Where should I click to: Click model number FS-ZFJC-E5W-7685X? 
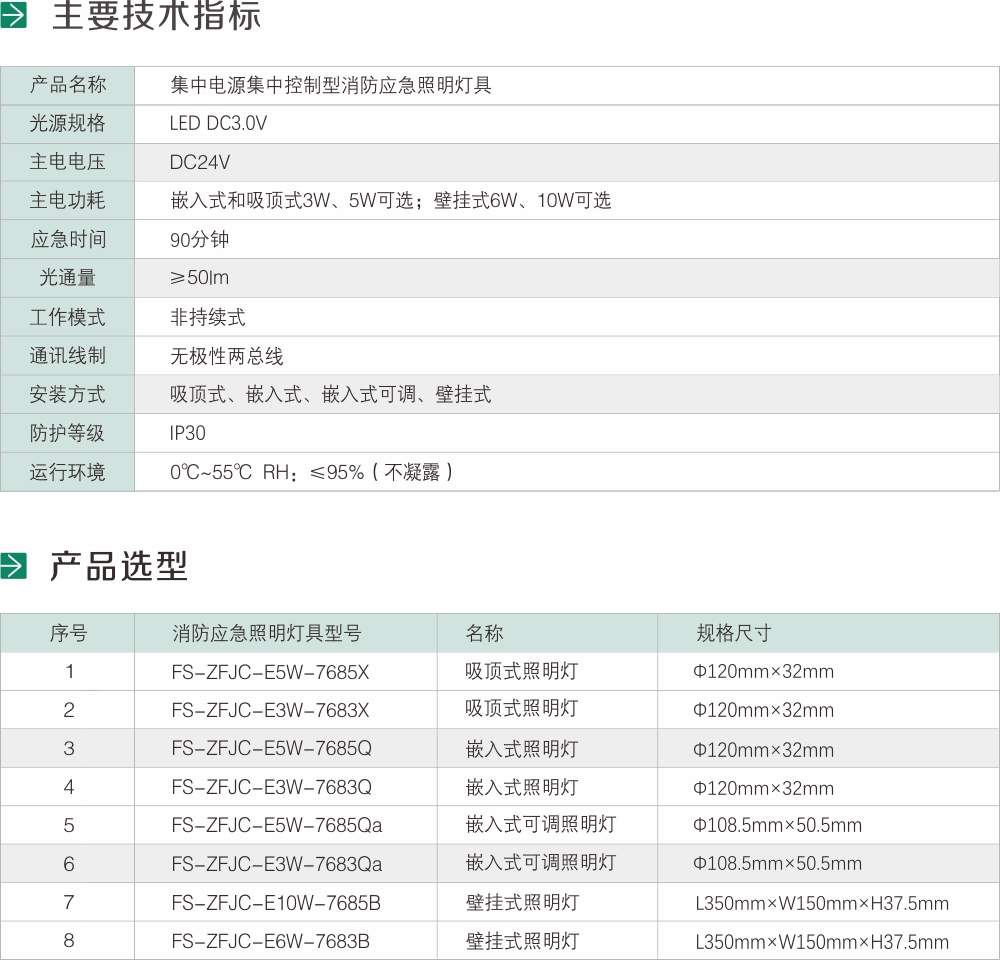(x=264, y=671)
